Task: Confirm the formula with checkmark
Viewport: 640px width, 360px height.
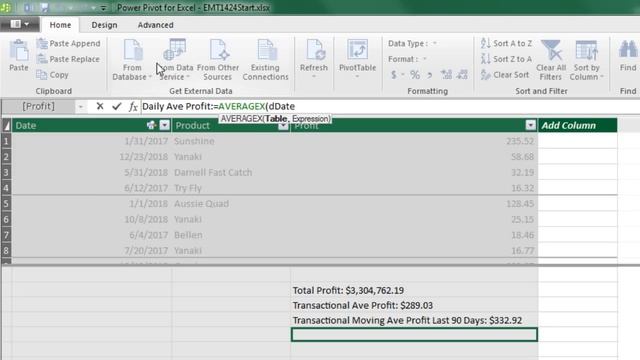Action: (117, 107)
